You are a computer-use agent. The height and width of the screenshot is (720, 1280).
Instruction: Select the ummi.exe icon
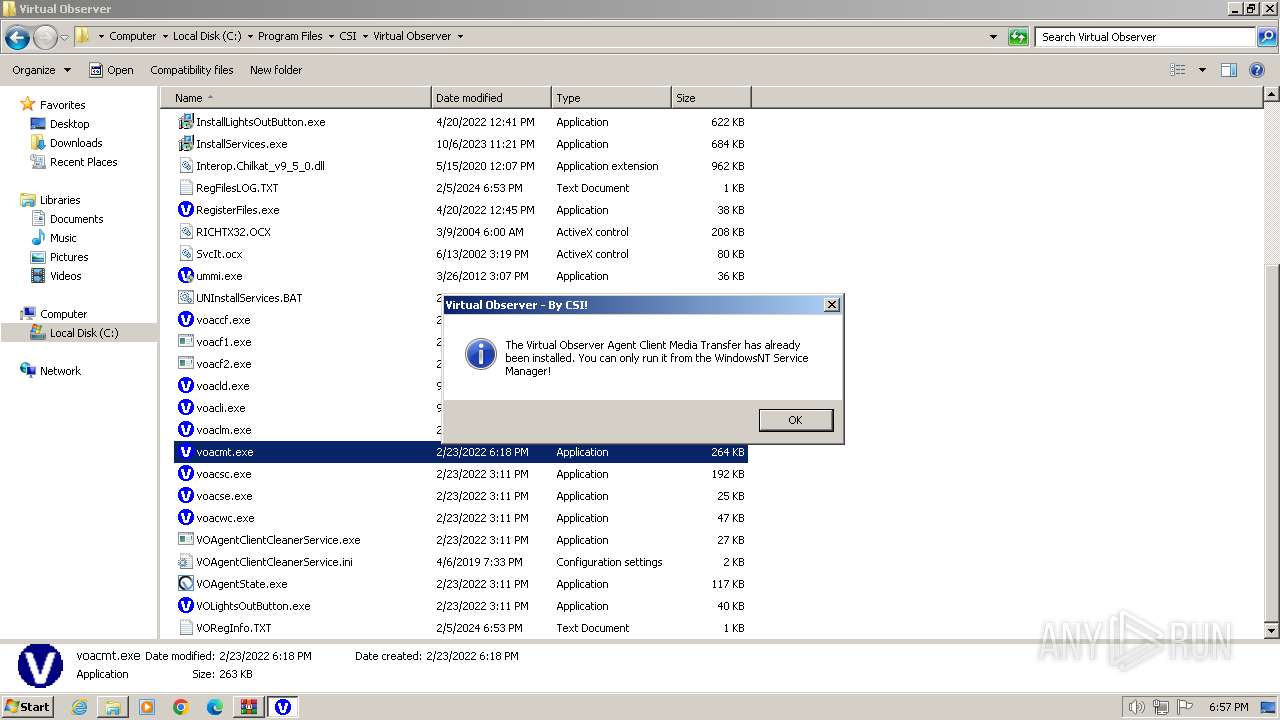(x=185, y=276)
